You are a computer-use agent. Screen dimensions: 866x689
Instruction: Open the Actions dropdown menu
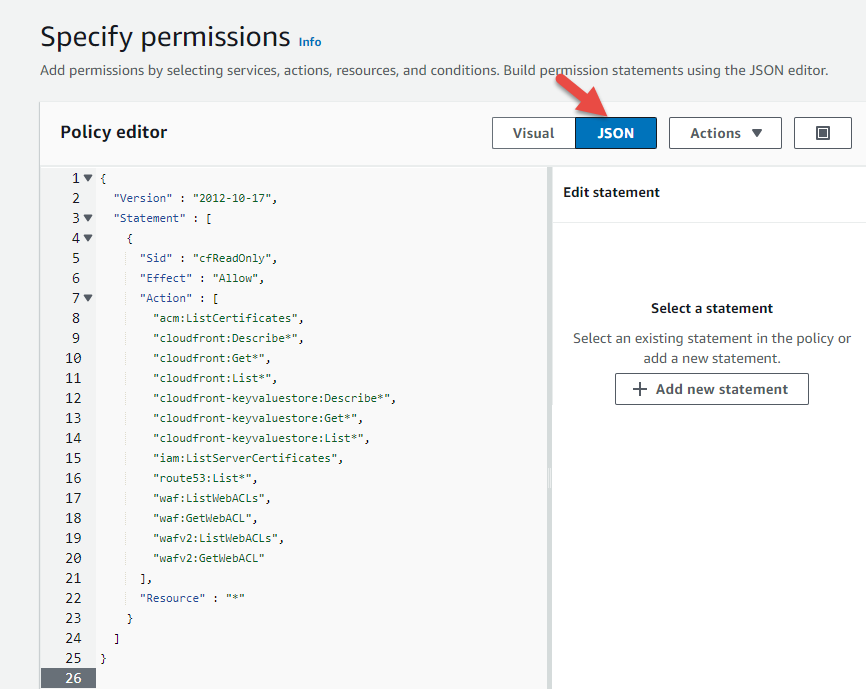click(725, 133)
